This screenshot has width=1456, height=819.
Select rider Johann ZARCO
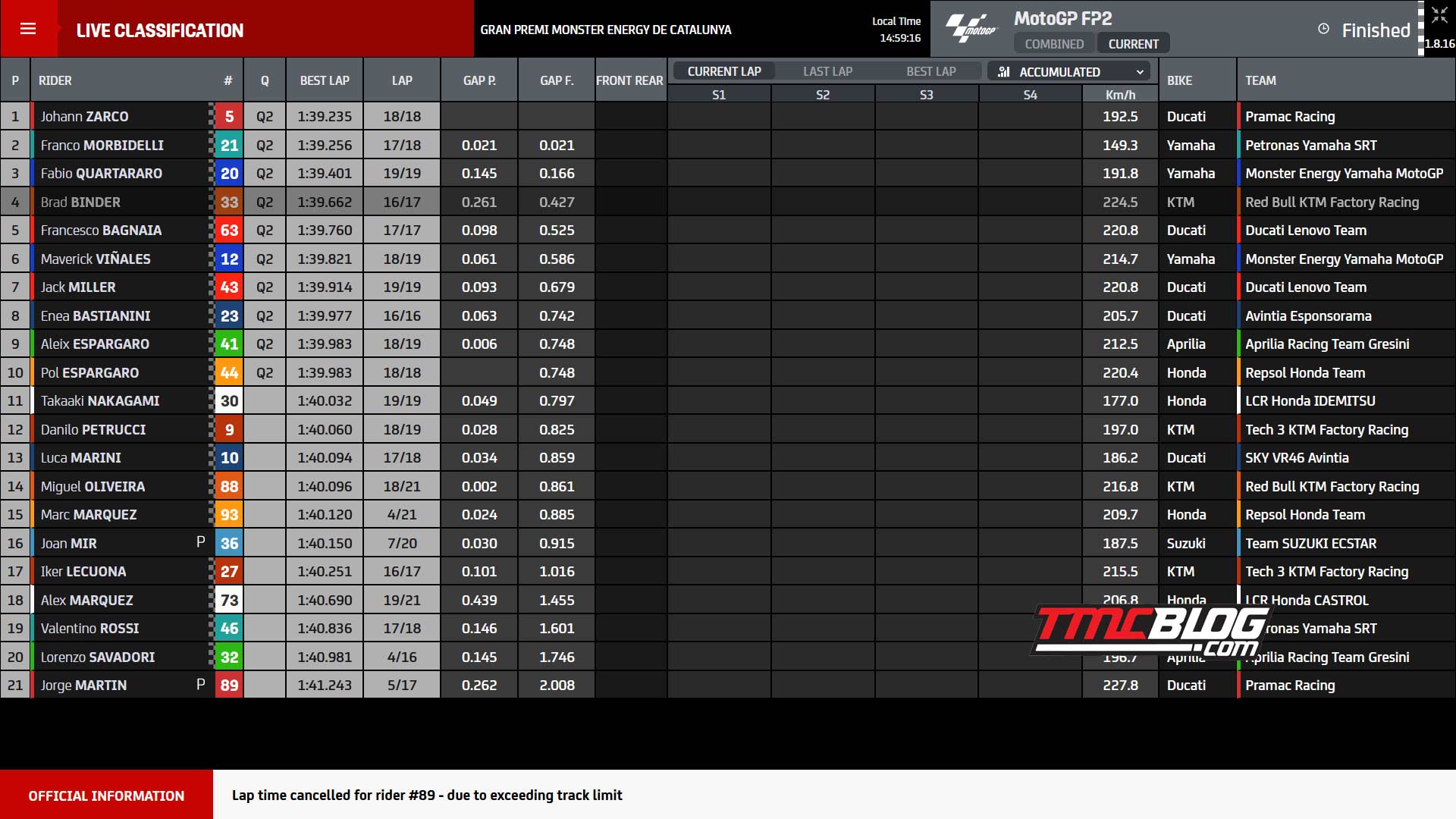pos(84,116)
